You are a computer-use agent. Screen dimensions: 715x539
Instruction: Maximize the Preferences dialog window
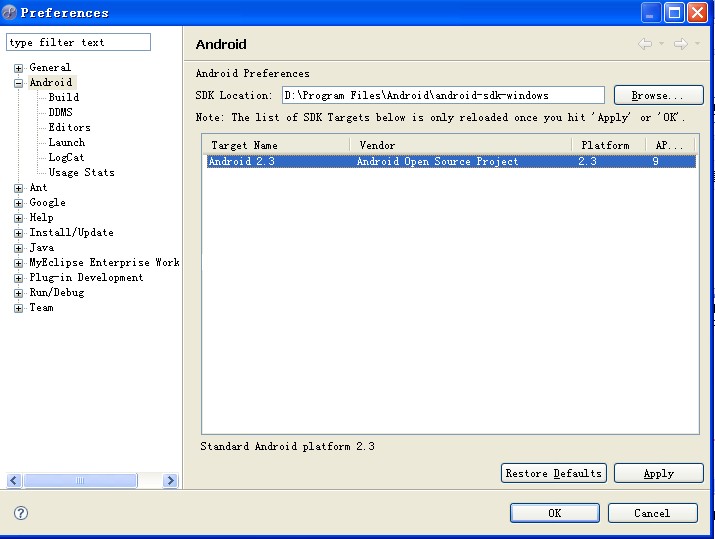click(x=674, y=12)
